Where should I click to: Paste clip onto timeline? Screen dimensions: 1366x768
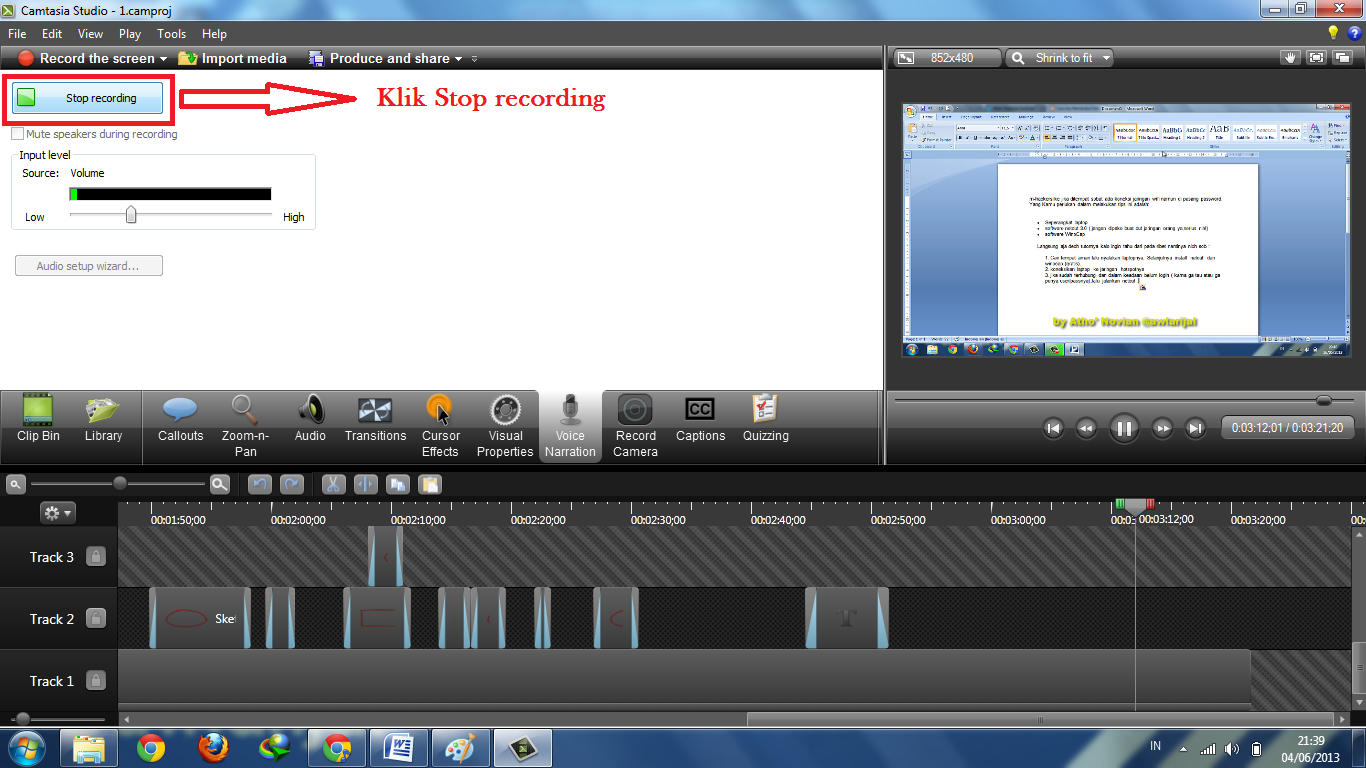coord(430,484)
